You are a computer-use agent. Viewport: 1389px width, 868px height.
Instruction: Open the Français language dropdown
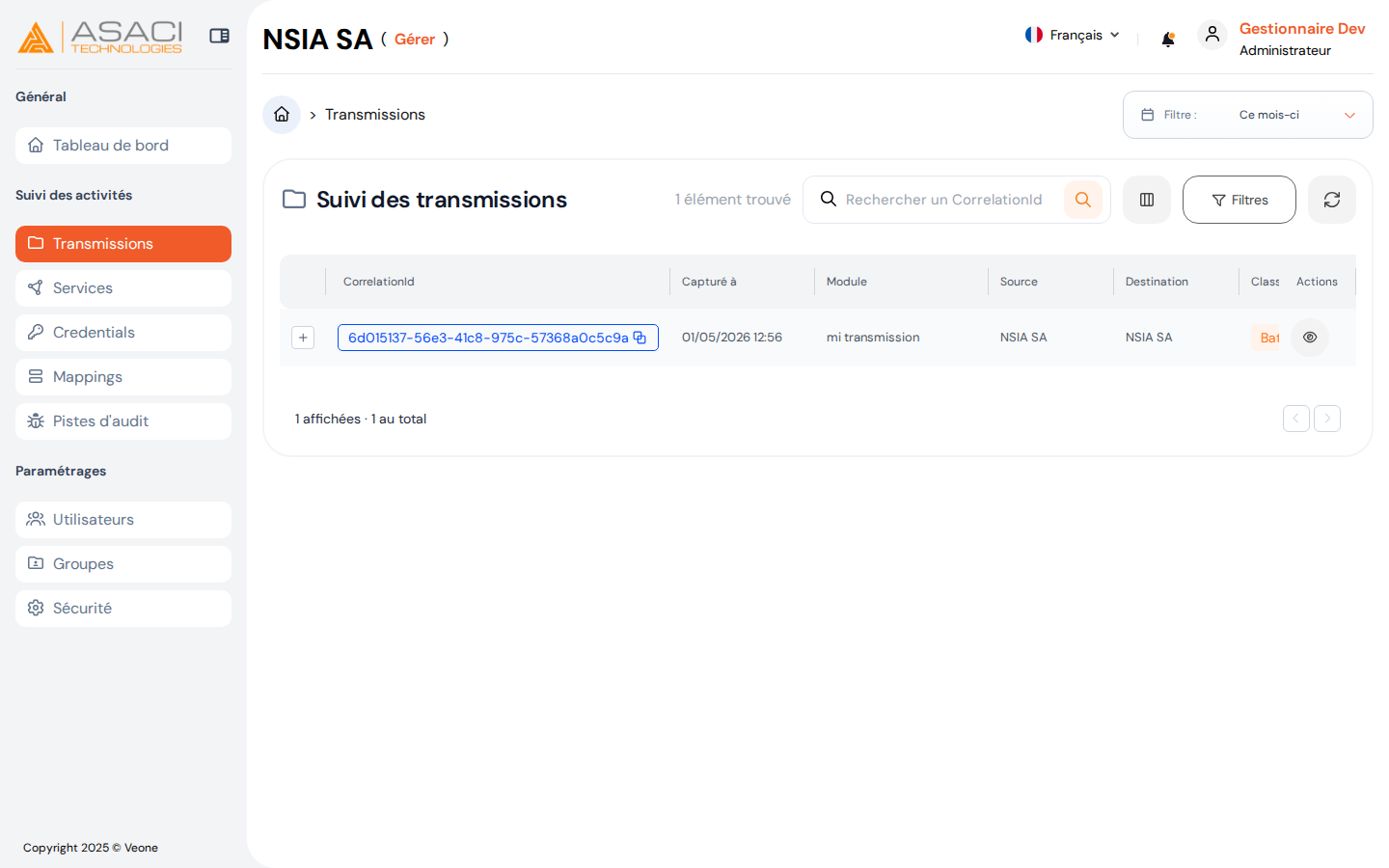(x=1073, y=35)
